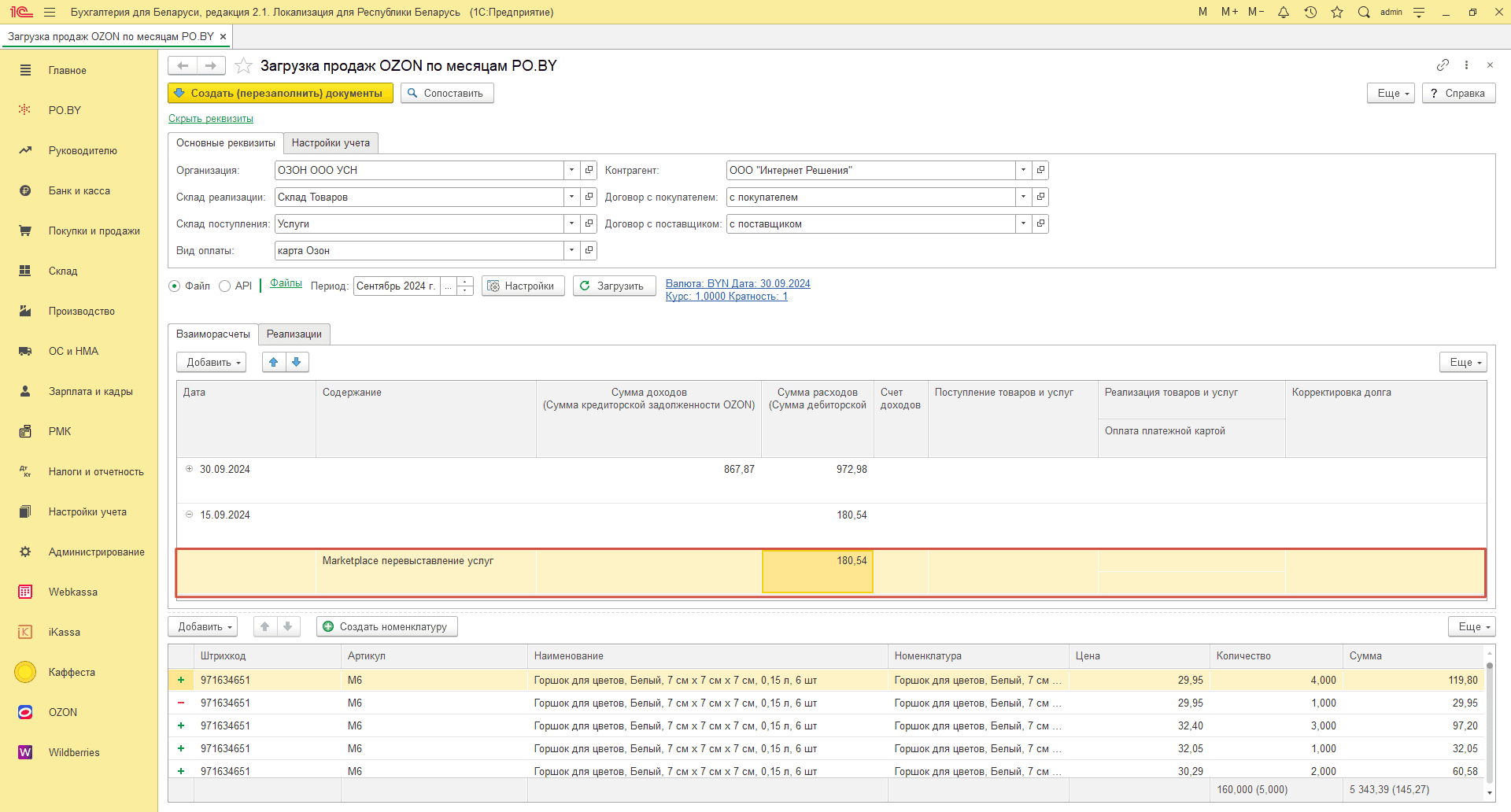Go back with the left arrow button
1511x812 pixels.
point(183,65)
